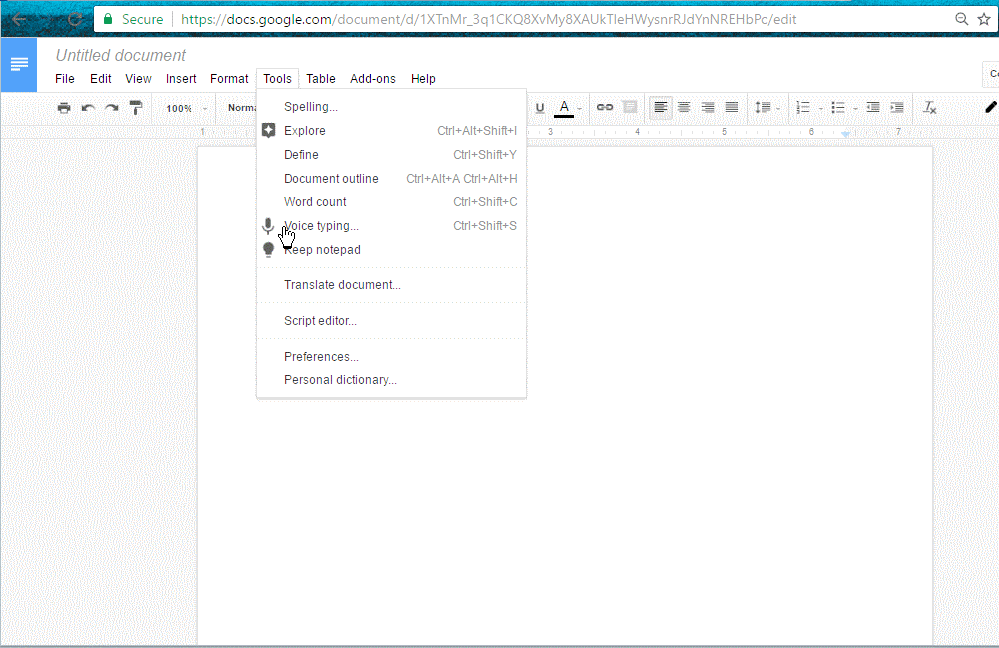The height and width of the screenshot is (648, 999).
Task: Select the Paint format roller icon
Action: click(x=136, y=108)
